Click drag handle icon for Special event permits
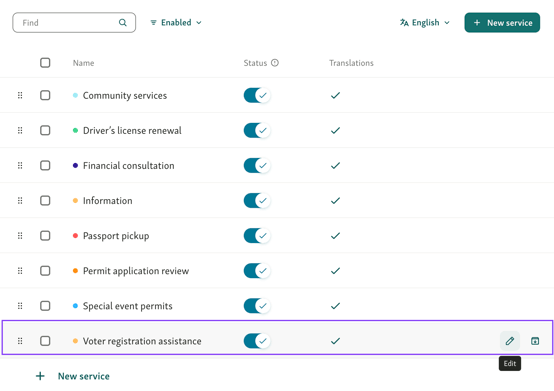This screenshot has width=554, height=391. (x=20, y=306)
